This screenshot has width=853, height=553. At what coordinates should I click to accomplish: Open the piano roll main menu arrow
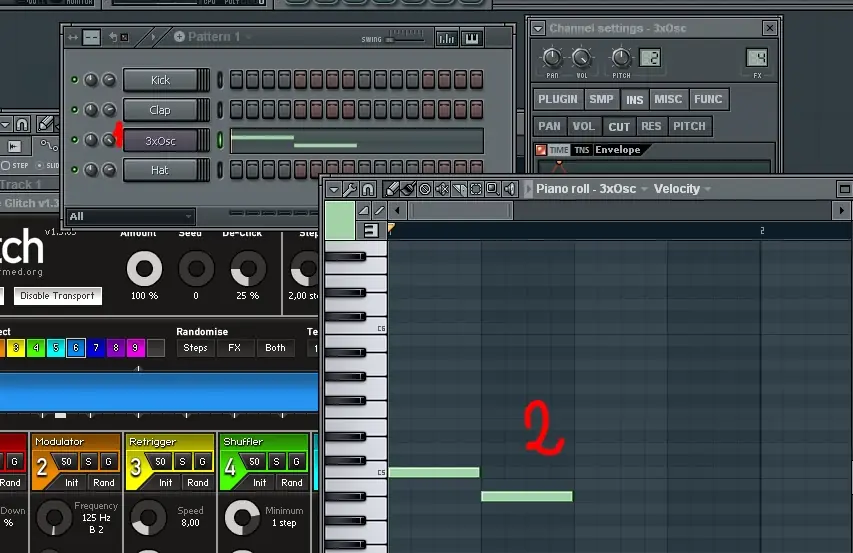coord(333,189)
